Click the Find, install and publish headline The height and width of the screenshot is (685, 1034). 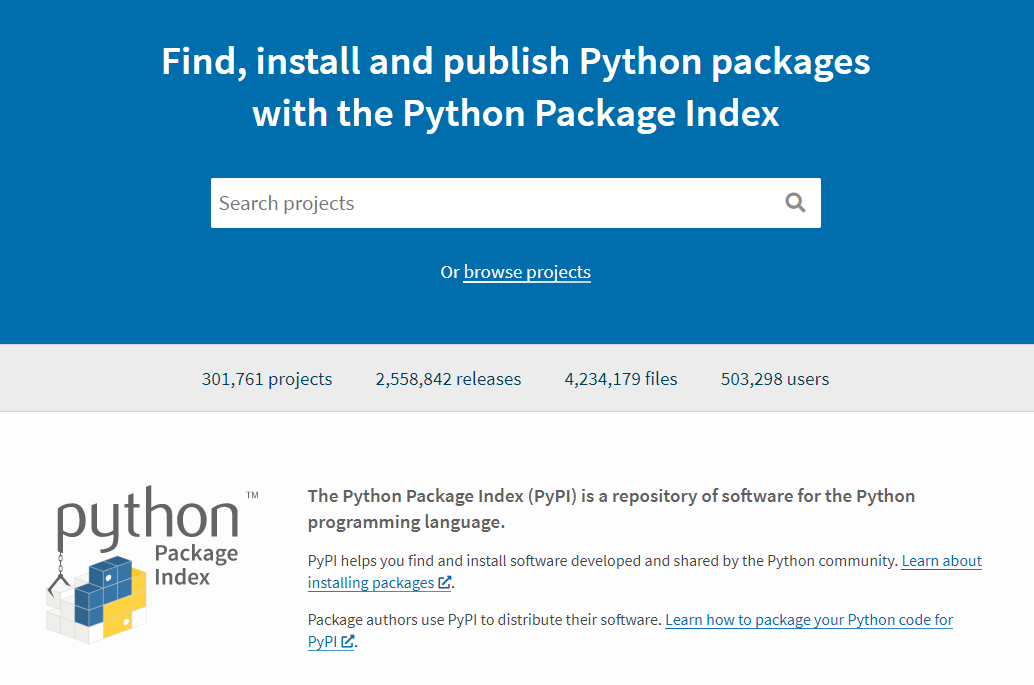tap(516, 87)
